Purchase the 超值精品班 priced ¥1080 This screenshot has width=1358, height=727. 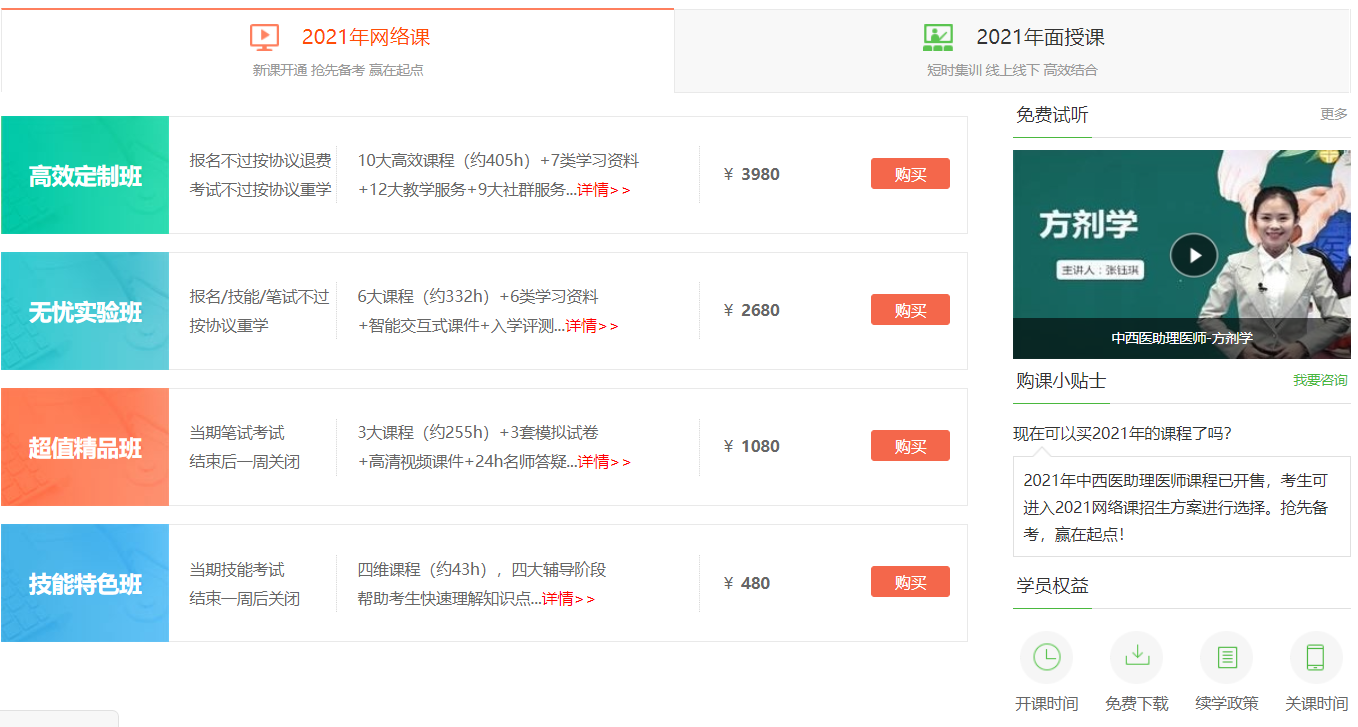click(910, 446)
